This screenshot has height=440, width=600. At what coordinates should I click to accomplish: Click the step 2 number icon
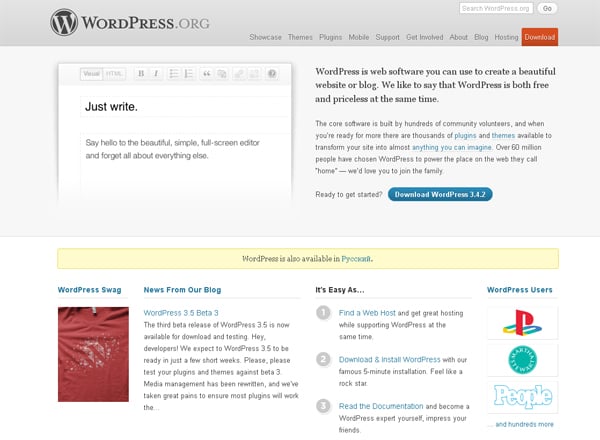[x=323, y=359]
